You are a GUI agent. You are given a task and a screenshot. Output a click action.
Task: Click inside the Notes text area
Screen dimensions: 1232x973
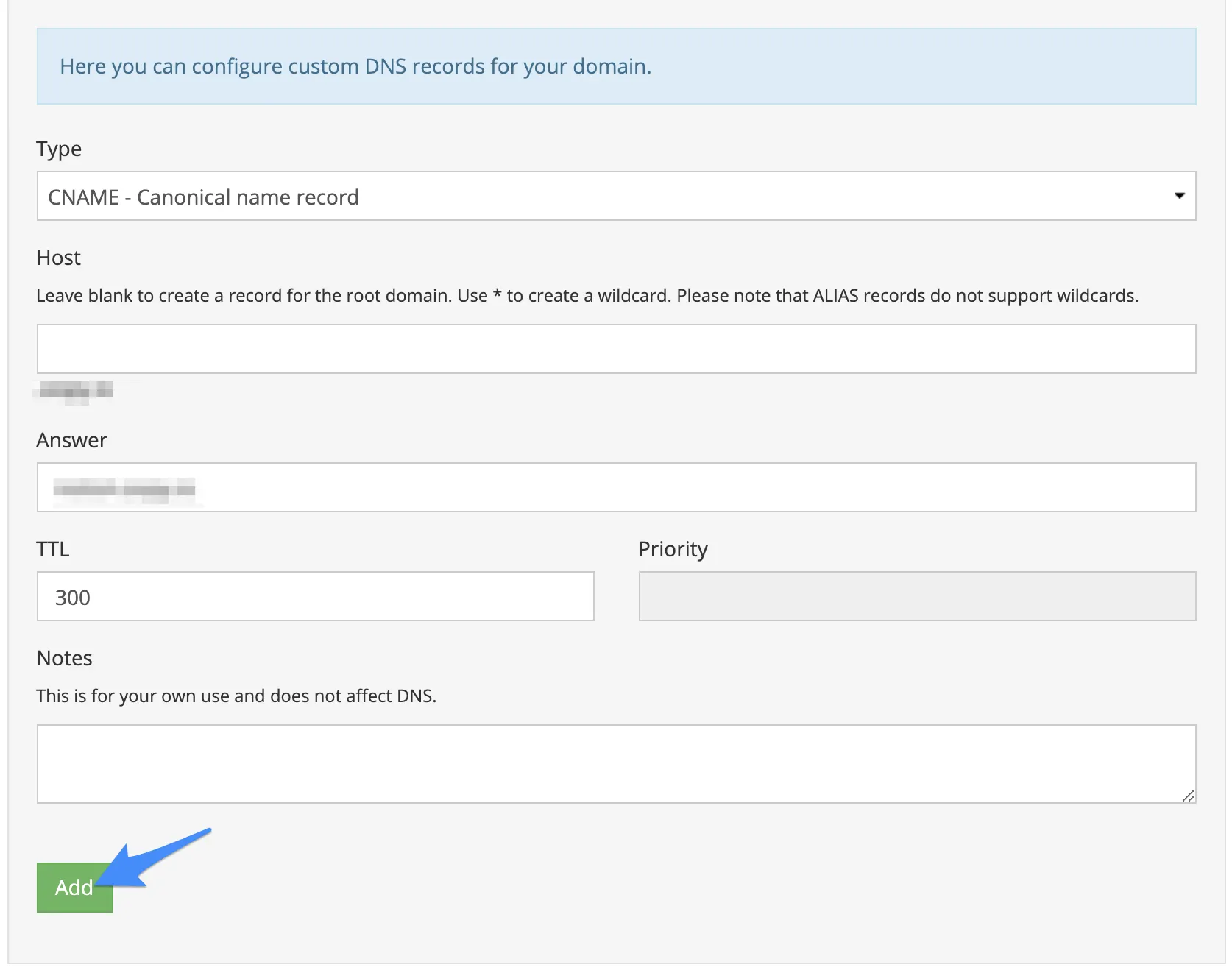click(615, 763)
